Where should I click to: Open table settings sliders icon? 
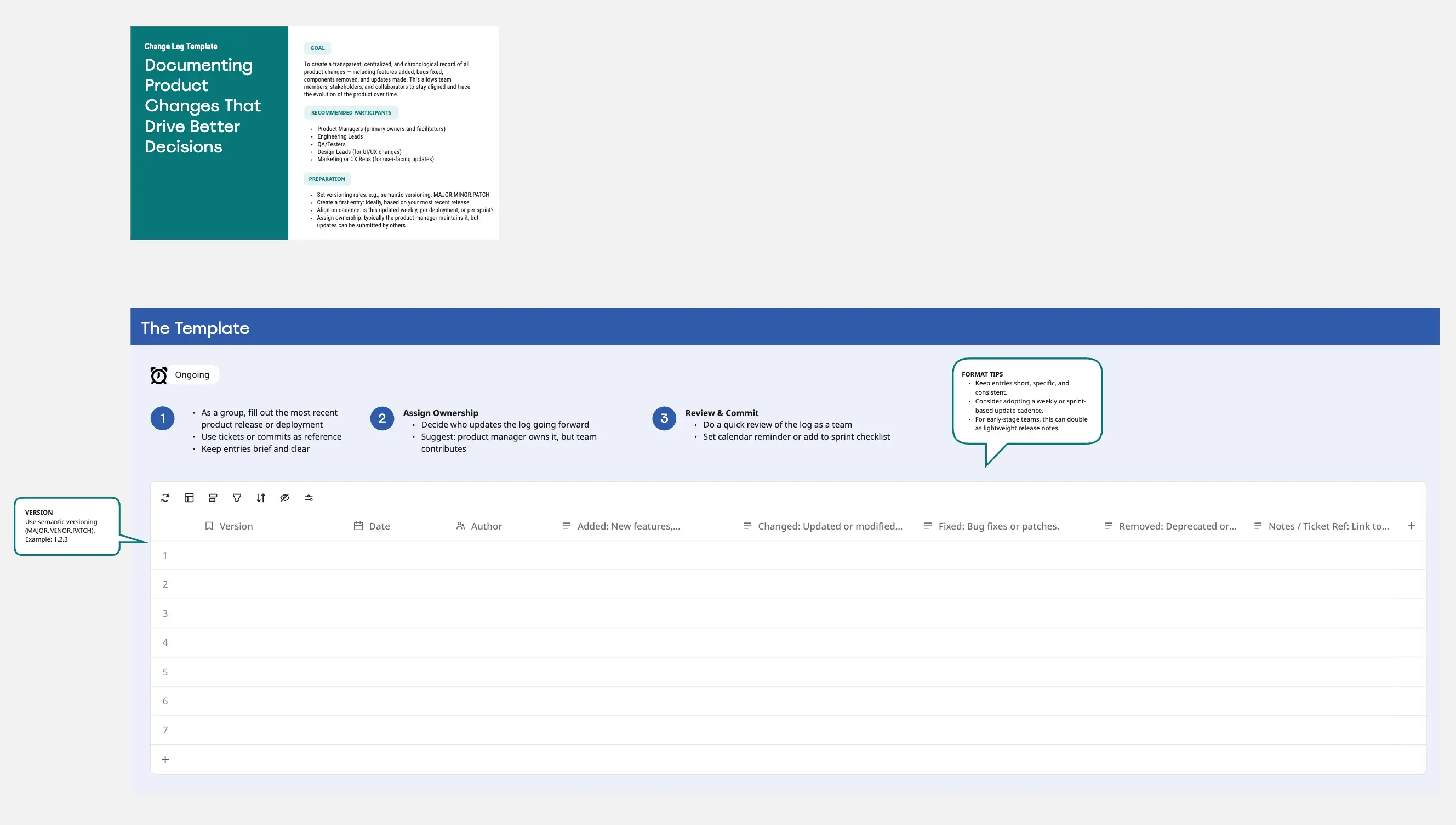(x=309, y=498)
